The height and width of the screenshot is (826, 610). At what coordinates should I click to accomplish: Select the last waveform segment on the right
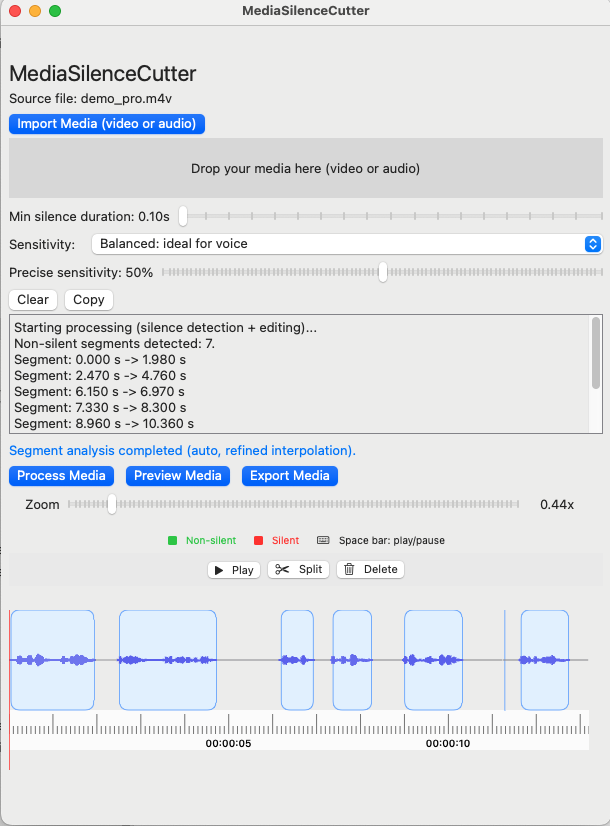coord(545,660)
